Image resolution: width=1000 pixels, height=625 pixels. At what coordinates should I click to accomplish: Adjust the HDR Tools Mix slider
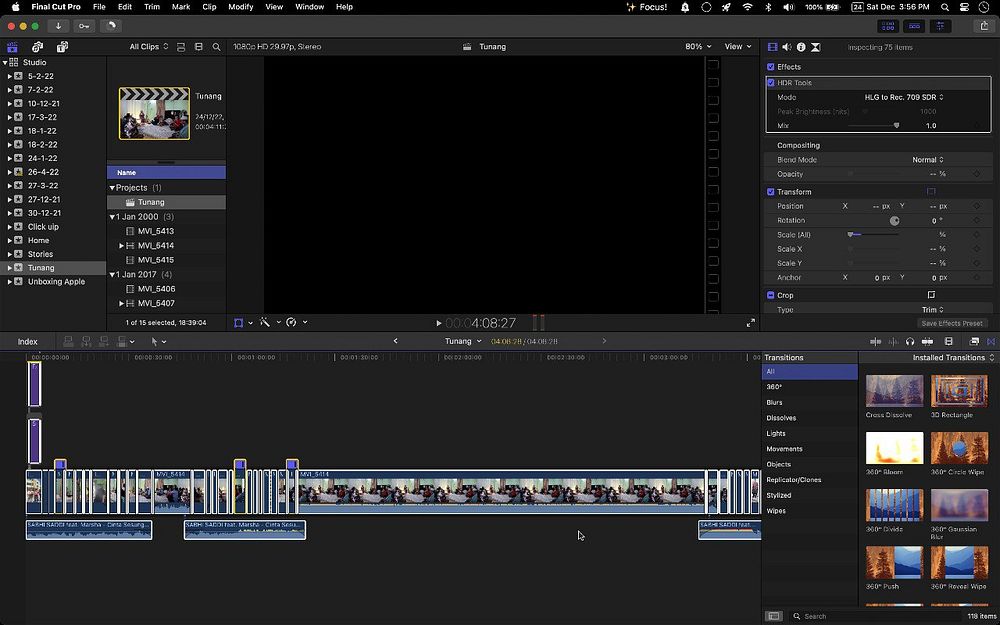coord(896,126)
